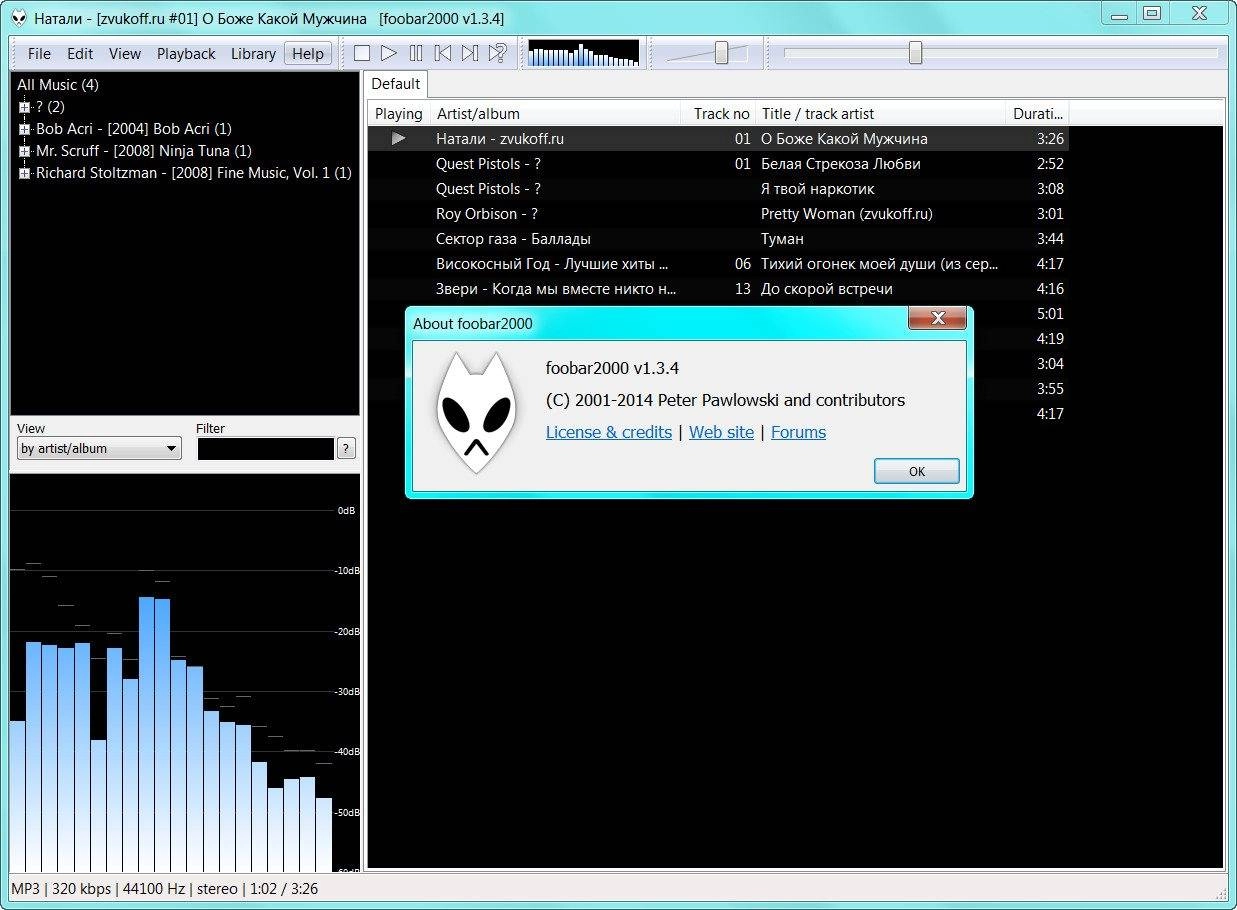Screen dimensions: 1237x910
Task: Click the status bar playback info text
Action: coord(164,888)
